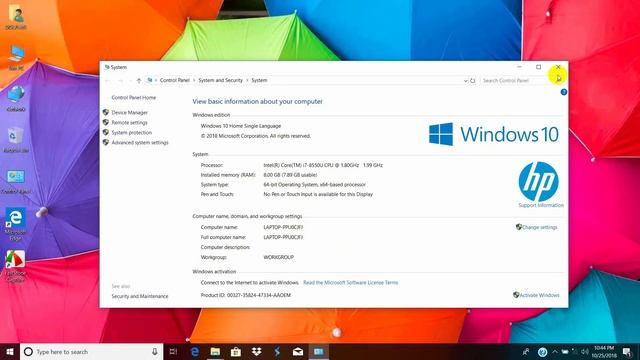Screen dimensions: 640x360
Task: Click the System icon in the breadcrumb
Action: [x=150, y=80]
